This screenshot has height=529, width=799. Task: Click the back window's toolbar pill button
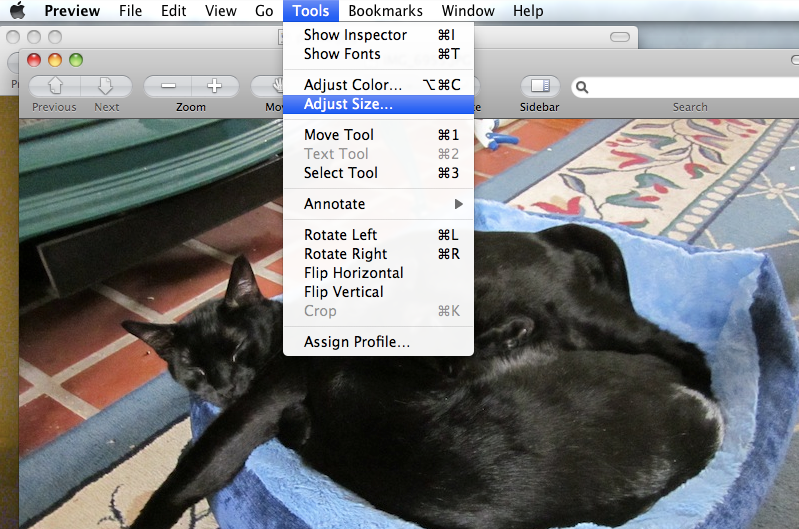[x=620, y=37]
